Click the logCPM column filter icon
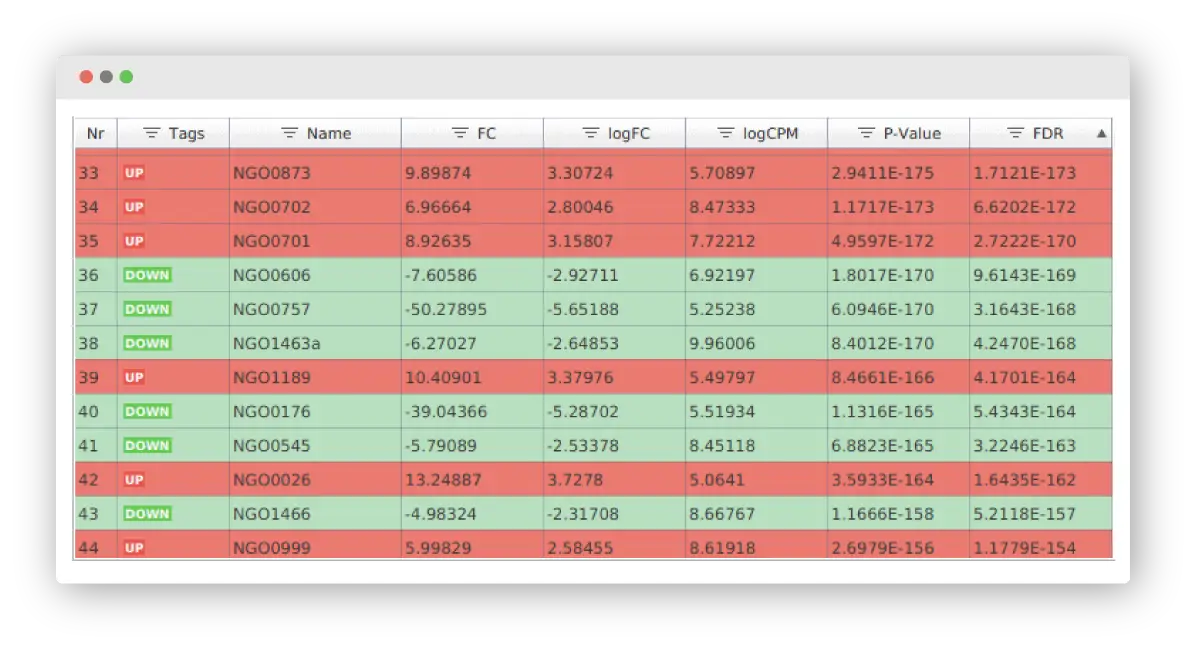1196x649 pixels. (725, 133)
